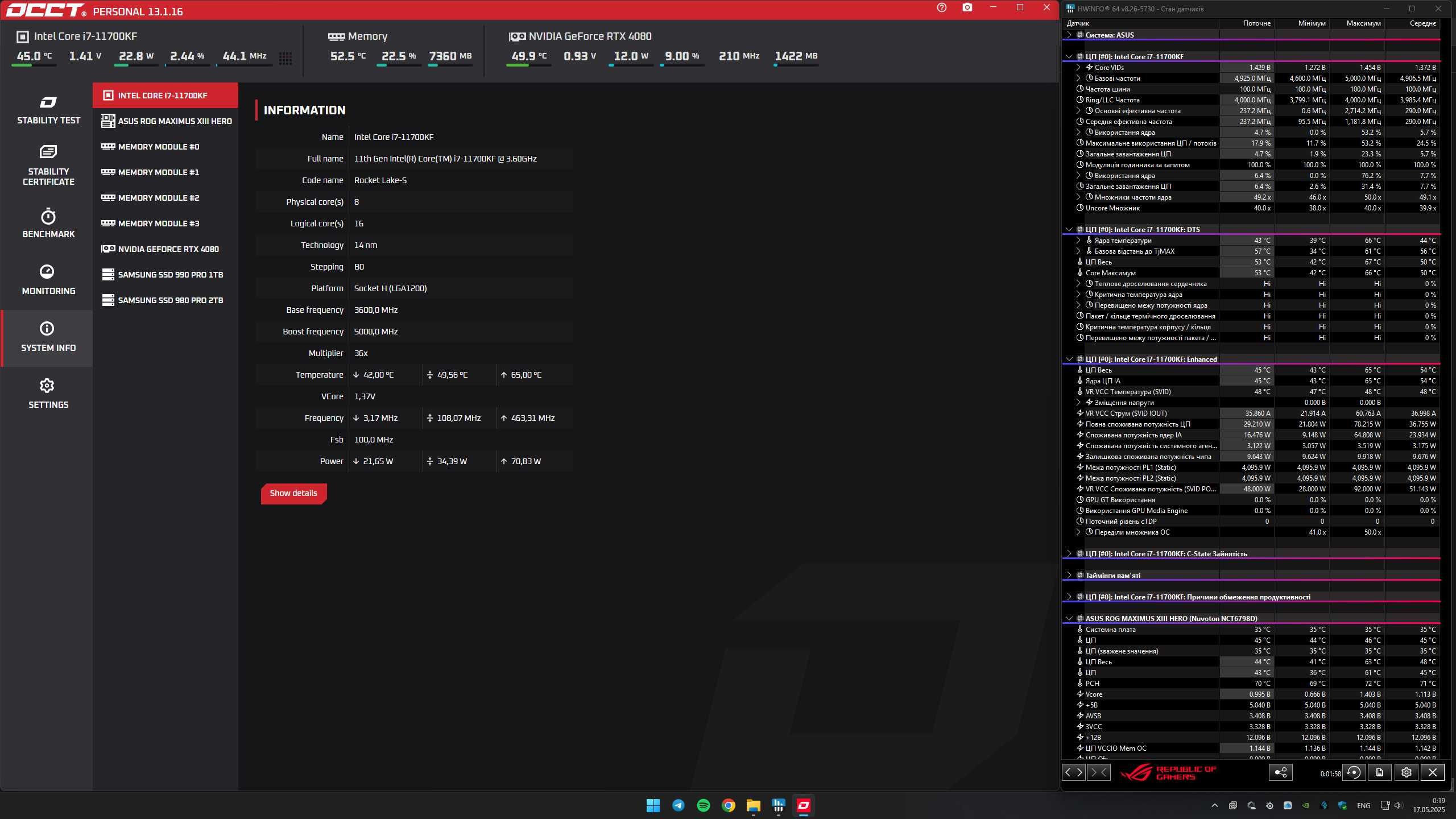Click HWiNFO expand columns arrows button
1456x819 pixels.
1074,772
